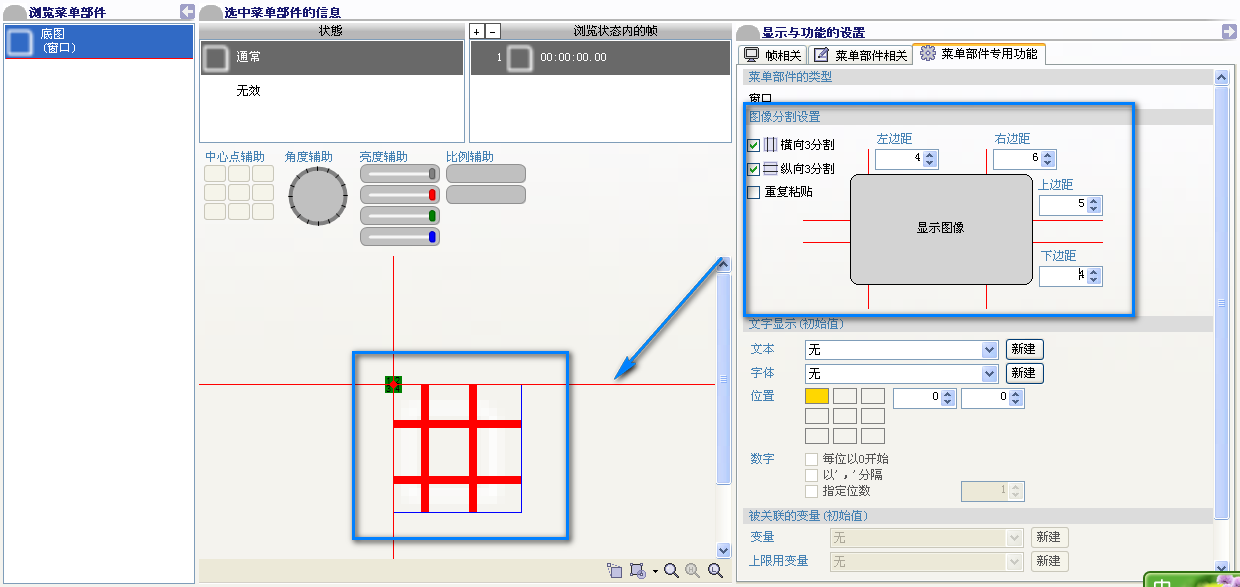Click 新建 button next to 变量
1240x587 pixels.
(x=1048, y=538)
